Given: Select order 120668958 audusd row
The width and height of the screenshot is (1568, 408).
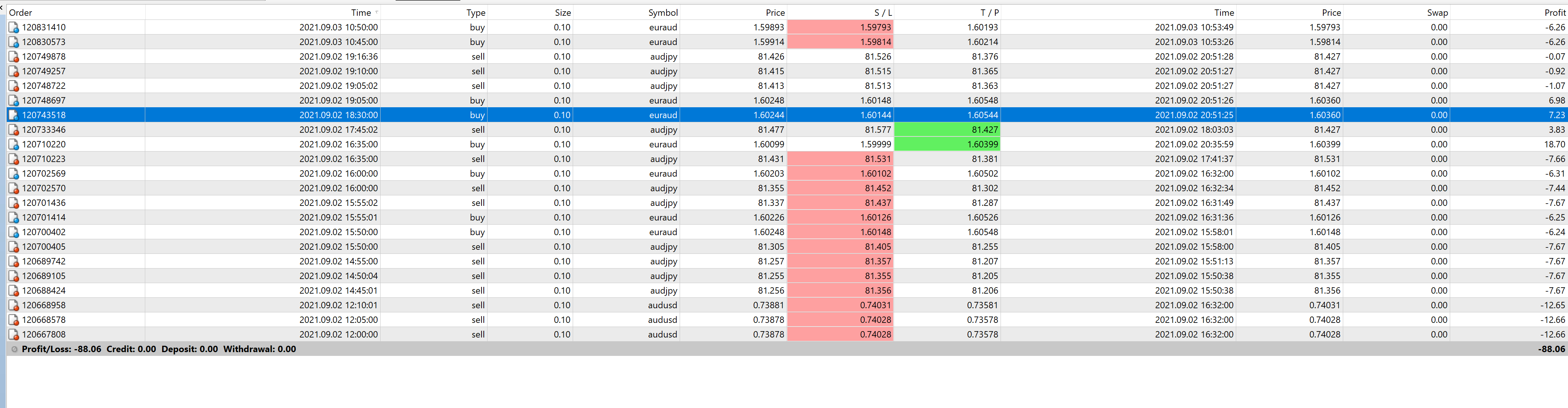Looking at the screenshot, I should 662,305.
